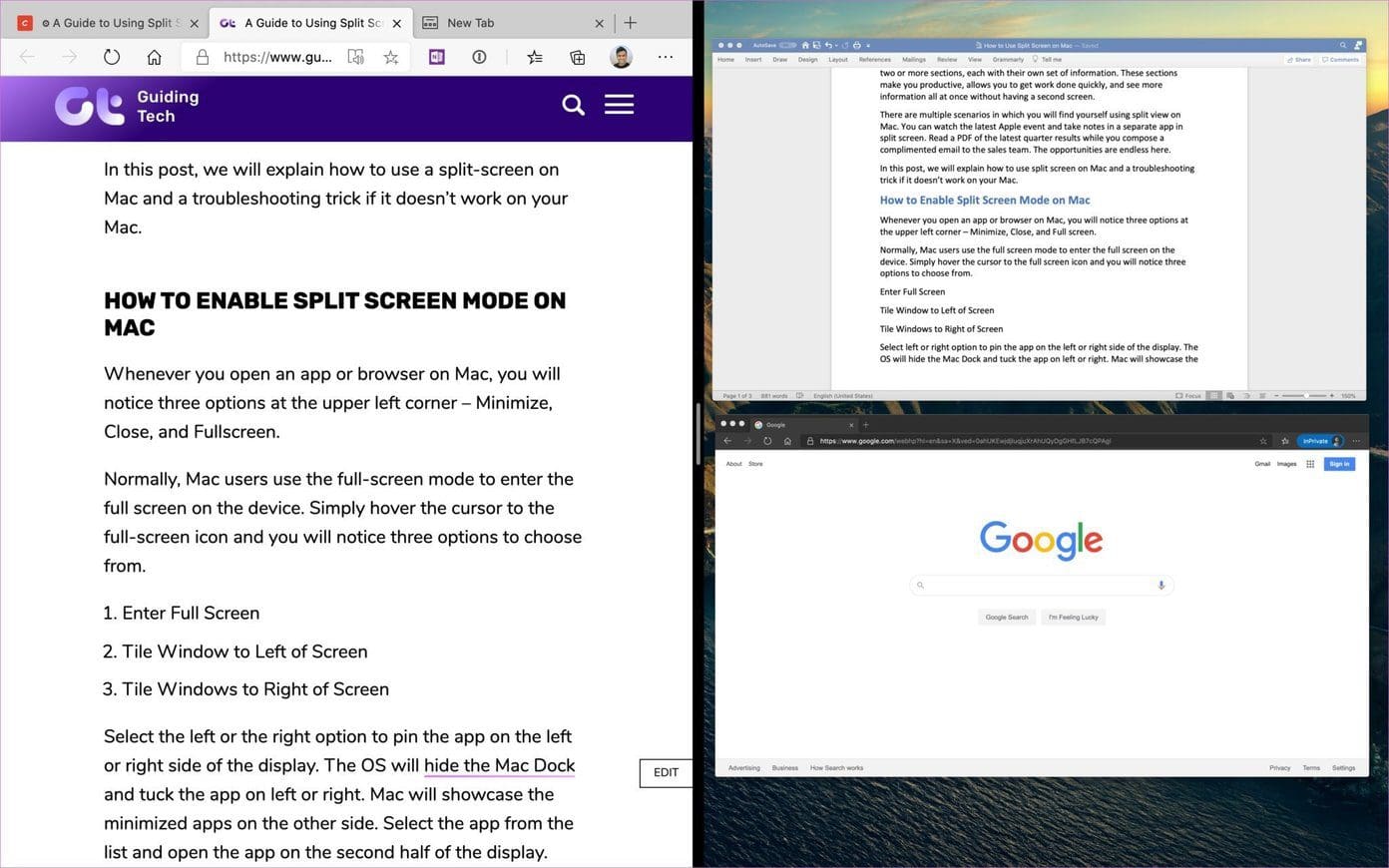Click the InPrivate badge in Google window
The image size is (1389, 868).
click(x=1322, y=441)
